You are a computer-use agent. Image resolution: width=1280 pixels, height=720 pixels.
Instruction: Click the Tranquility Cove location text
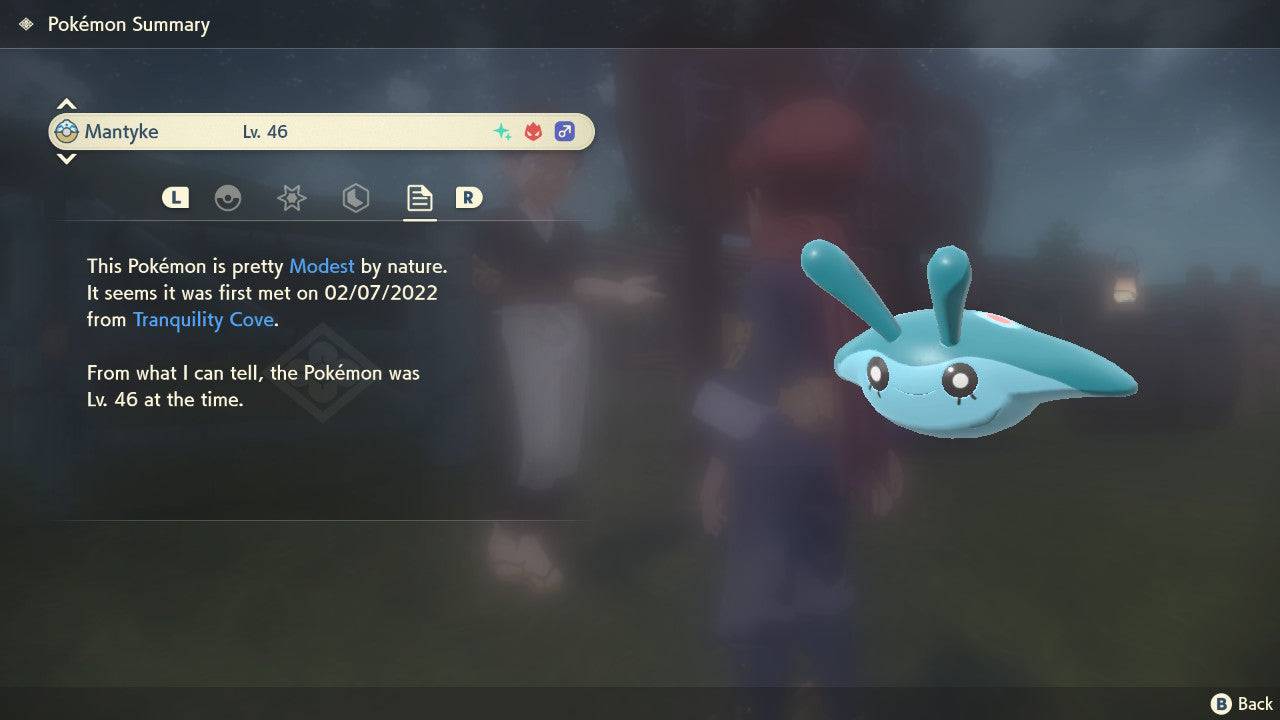click(x=203, y=320)
